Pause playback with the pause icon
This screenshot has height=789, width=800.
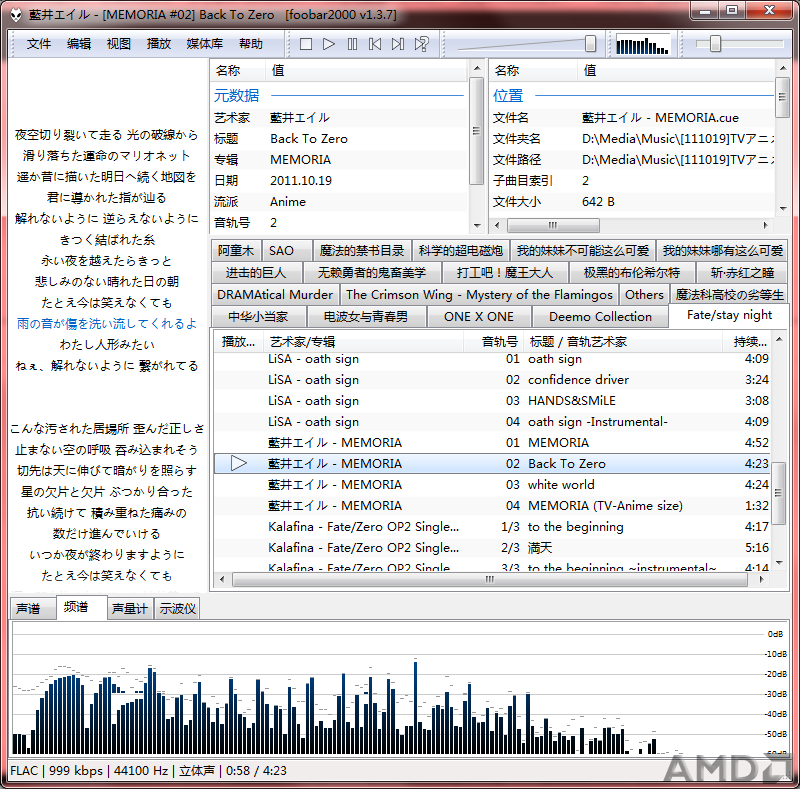(x=352, y=44)
